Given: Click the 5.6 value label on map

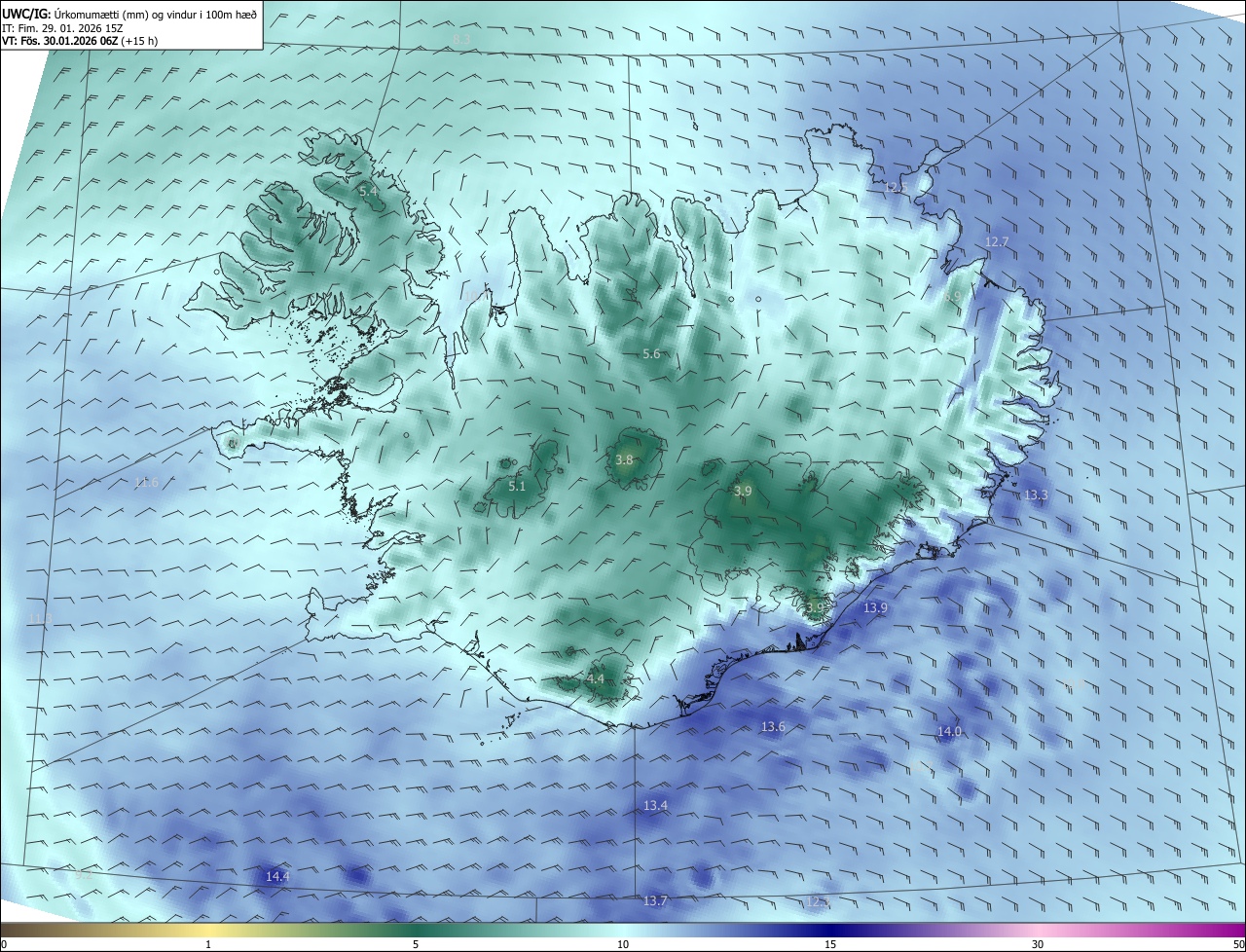Looking at the screenshot, I should [651, 354].
